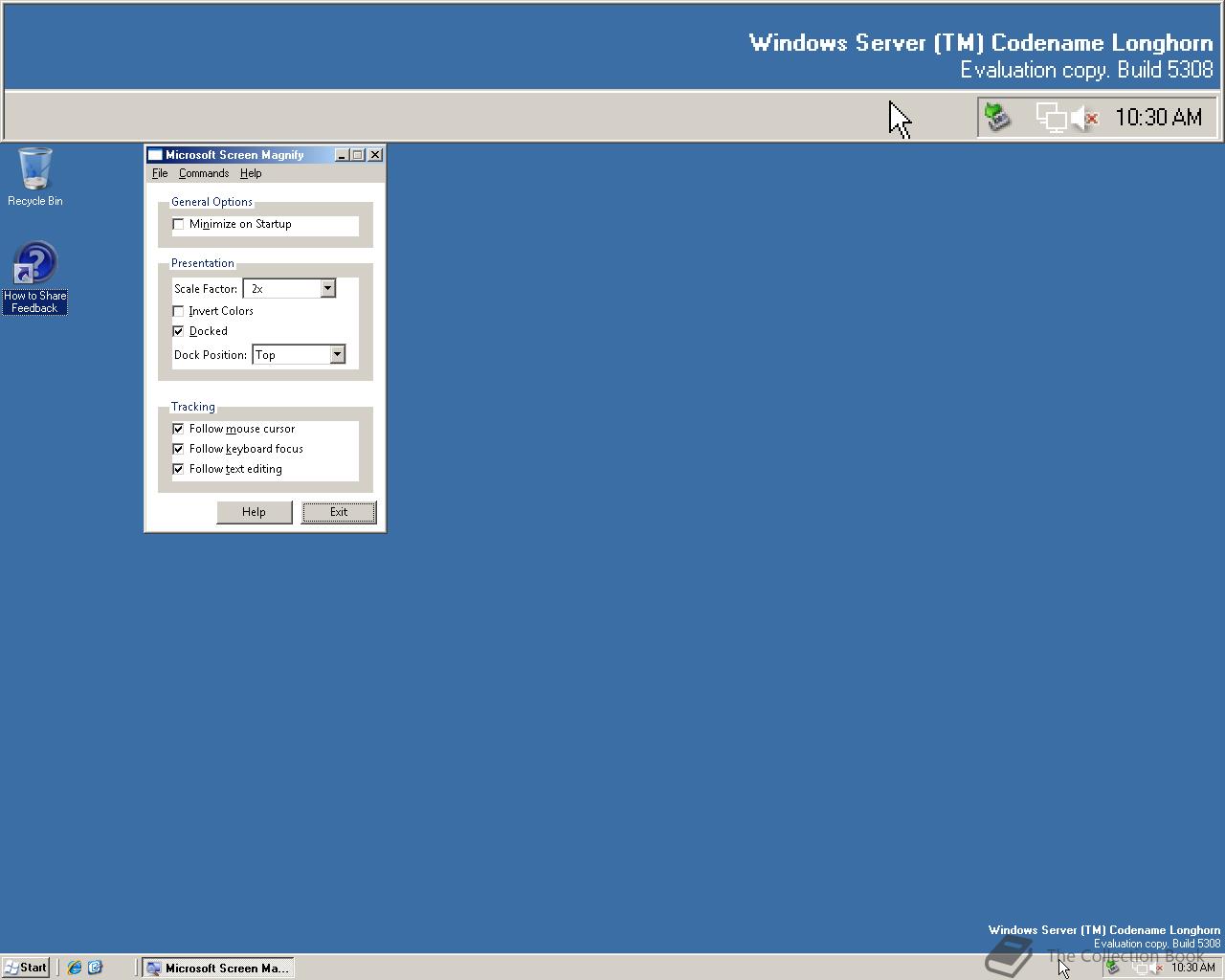Select the How to Share Feedback shortcut

tap(34, 278)
